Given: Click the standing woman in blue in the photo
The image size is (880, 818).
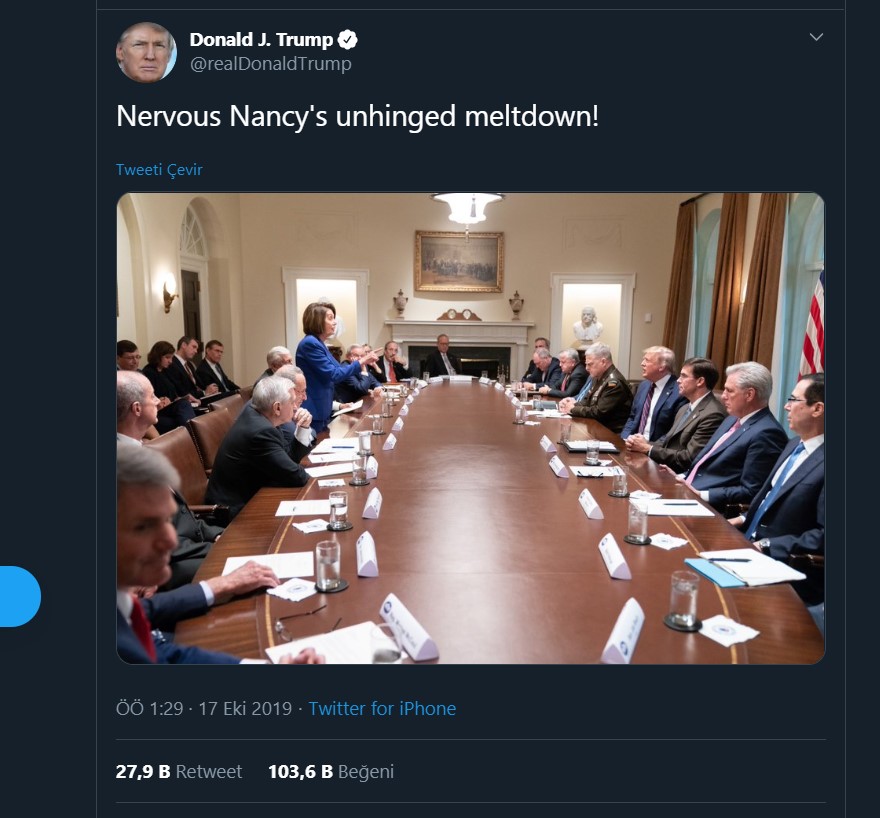Looking at the screenshot, I should pyautogui.click(x=324, y=366).
